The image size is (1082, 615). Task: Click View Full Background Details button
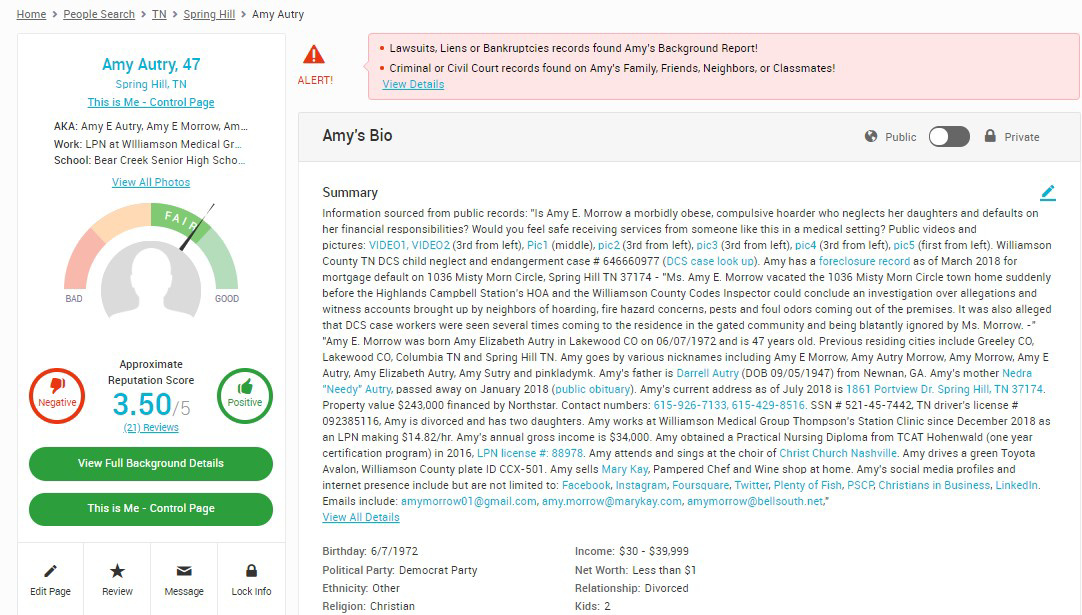point(151,464)
